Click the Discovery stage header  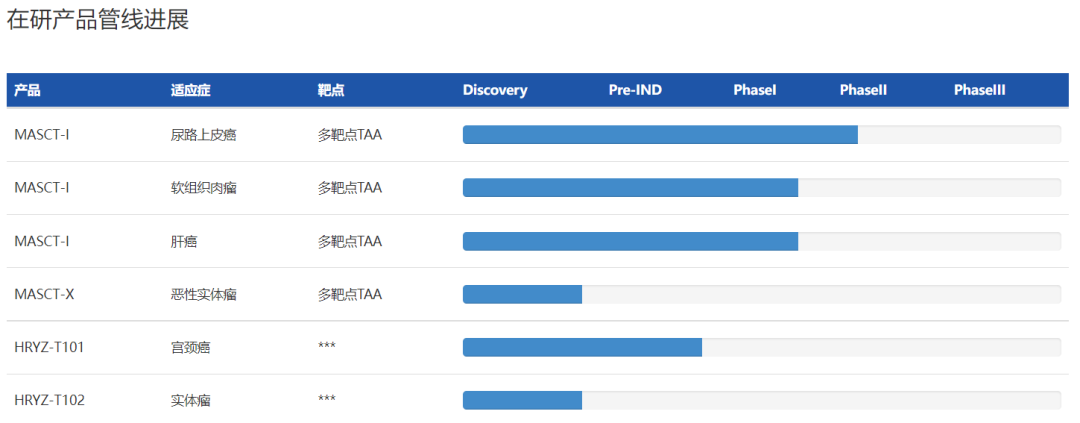tap(495, 90)
